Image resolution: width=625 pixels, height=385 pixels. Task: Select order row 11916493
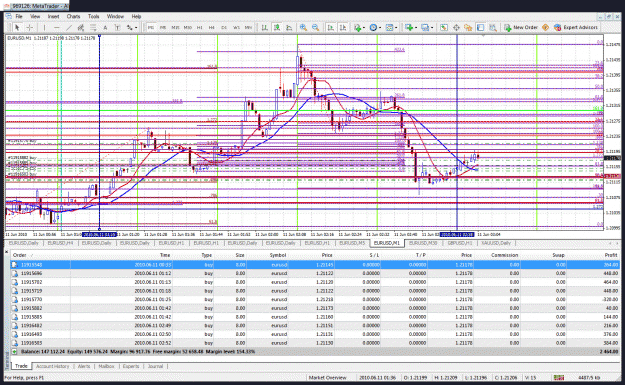tap(315, 334)
